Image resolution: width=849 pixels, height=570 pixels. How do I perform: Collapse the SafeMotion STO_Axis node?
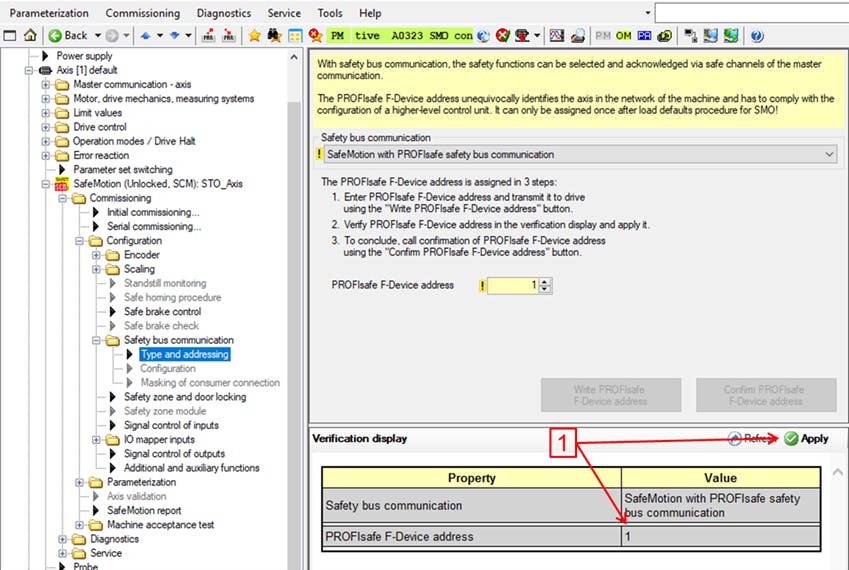coord(46,184)
